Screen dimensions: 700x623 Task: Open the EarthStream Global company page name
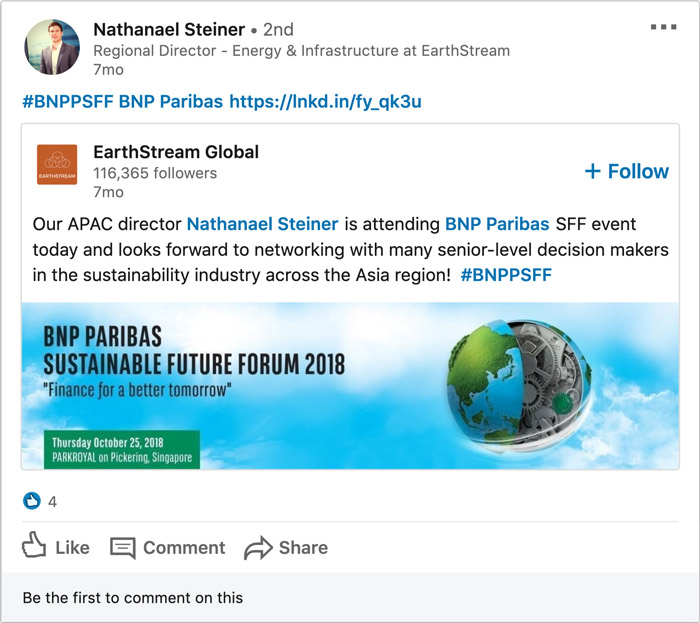[176, 152]
